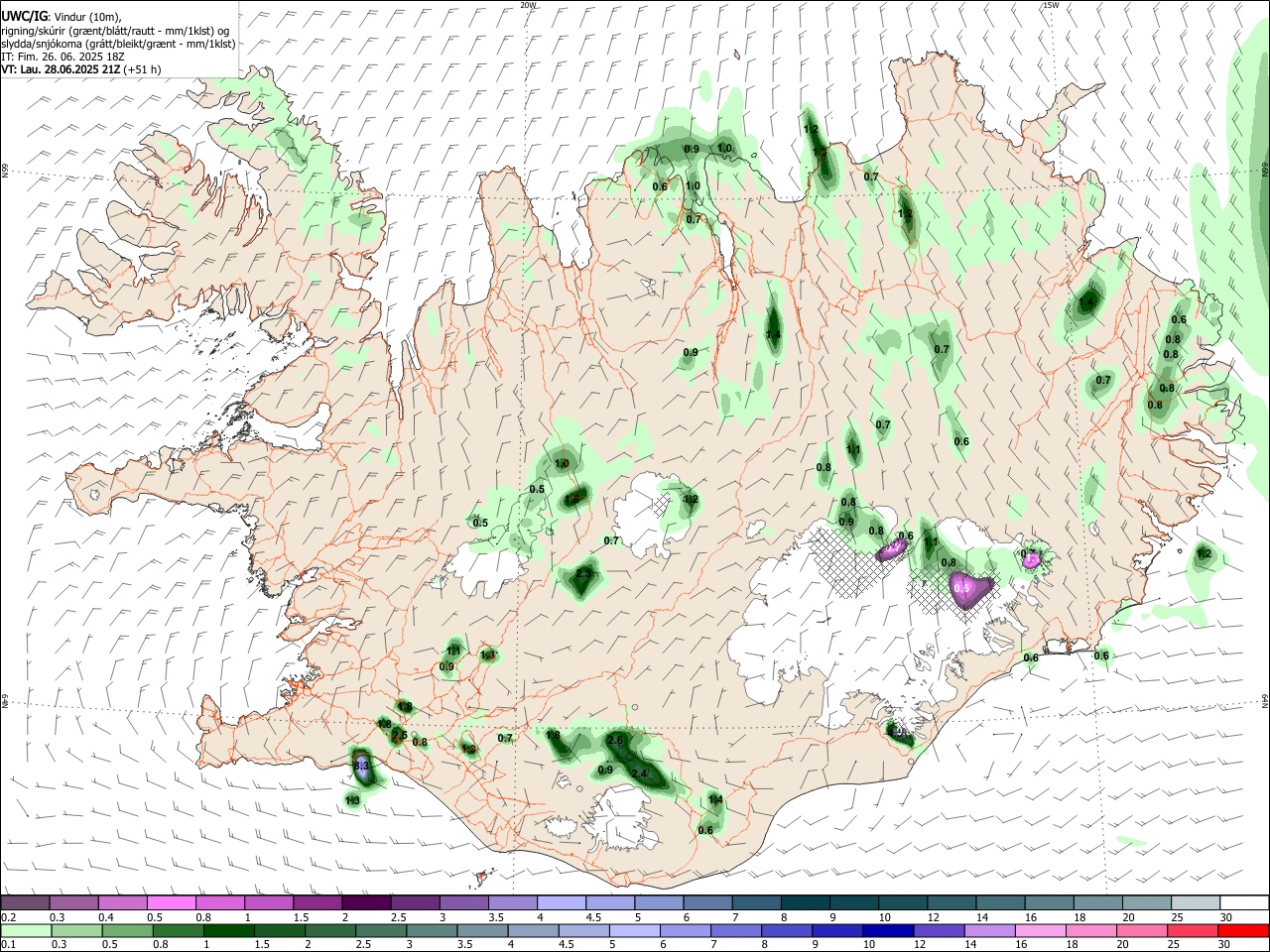Choose the lavender 14 mm rain swatch

coord(990,931)
